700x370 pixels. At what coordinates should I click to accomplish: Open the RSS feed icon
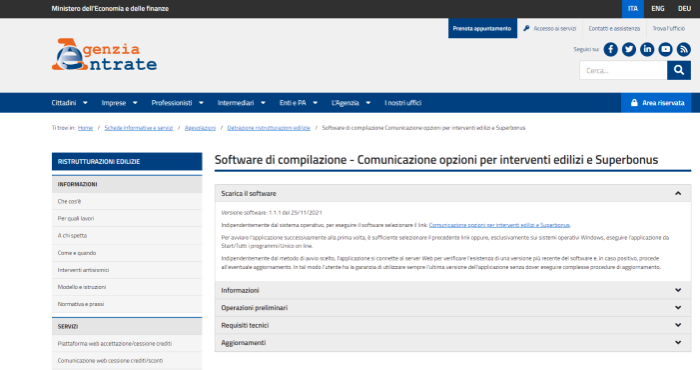tap(683, 49)
